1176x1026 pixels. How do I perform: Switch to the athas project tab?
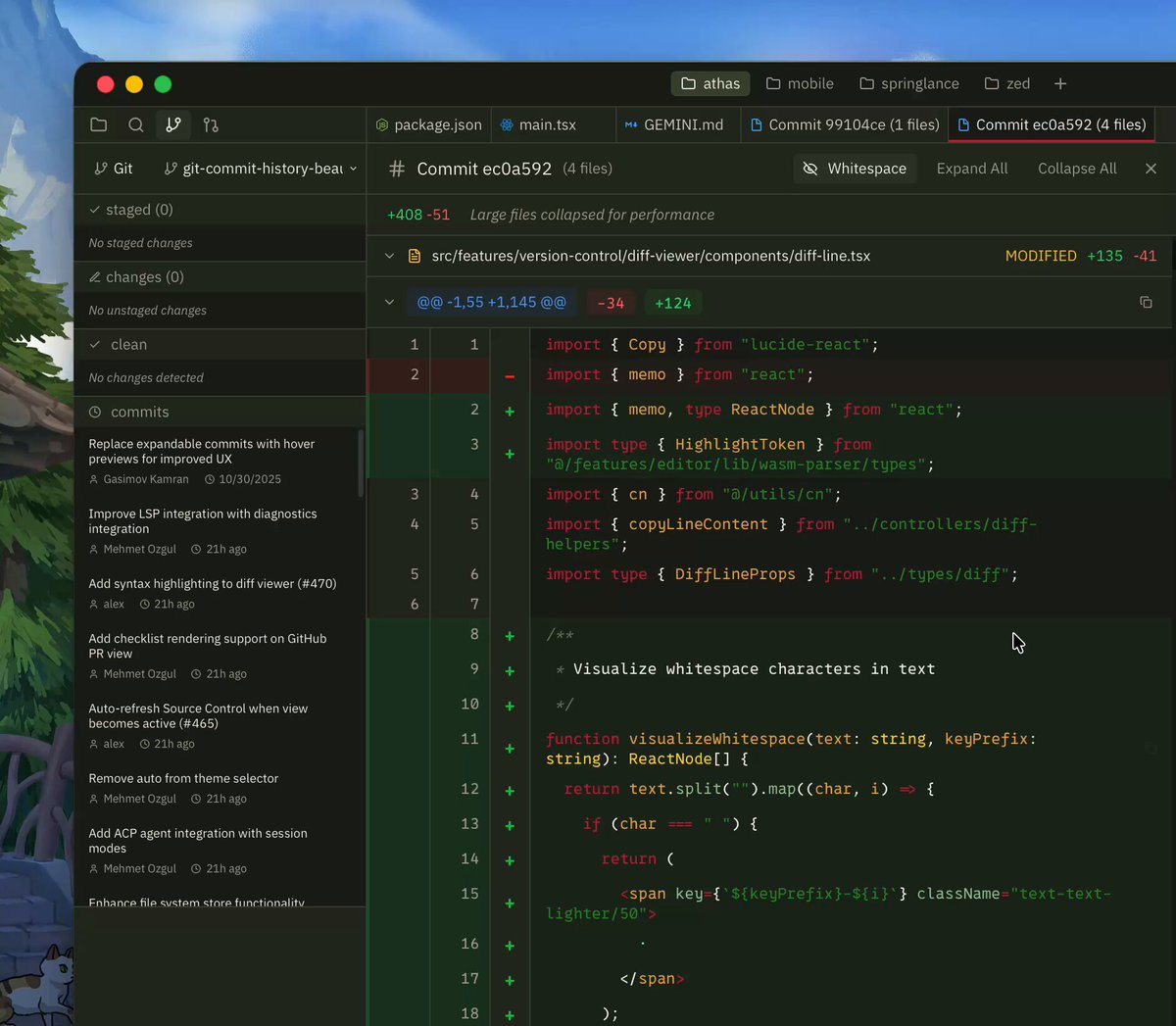pos(710,83)
